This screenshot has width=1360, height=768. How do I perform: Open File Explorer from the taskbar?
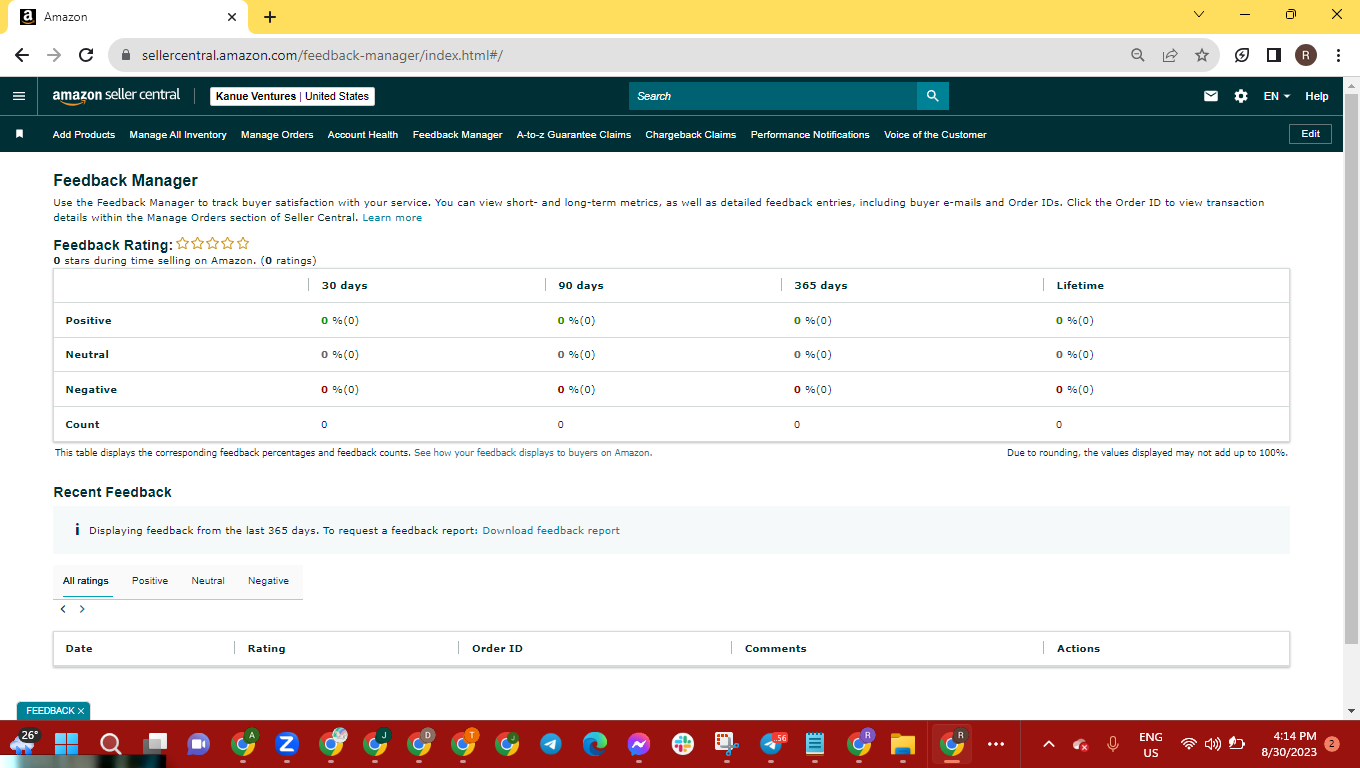[903, 744]
